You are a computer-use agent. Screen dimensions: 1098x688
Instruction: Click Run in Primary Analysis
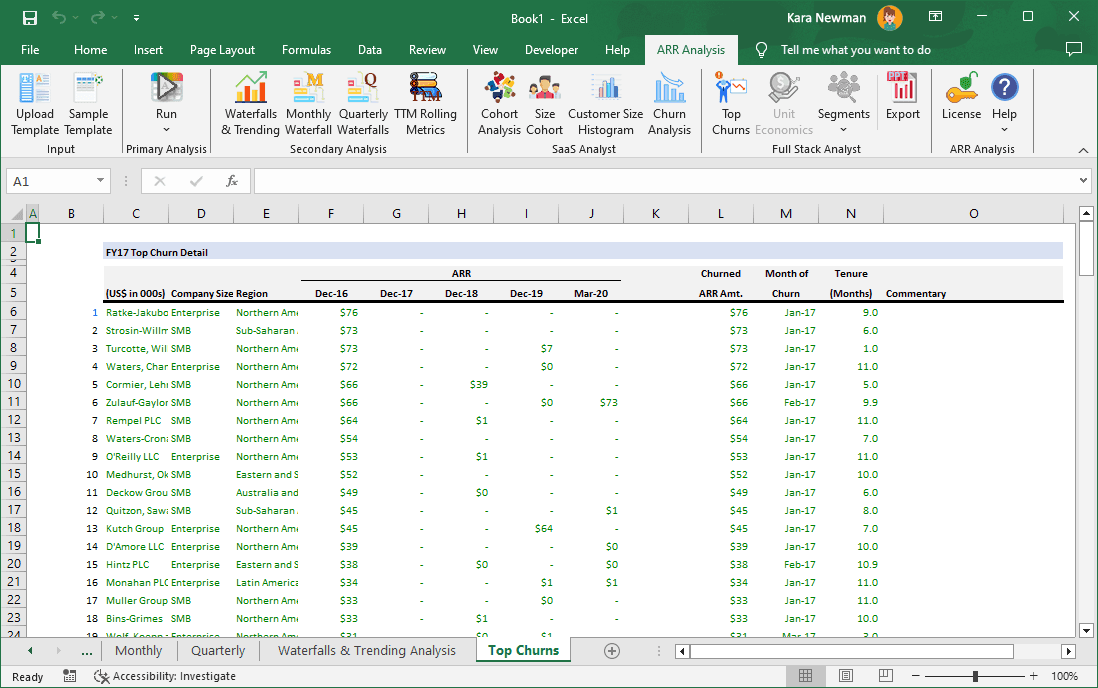[x=166, y=90]
